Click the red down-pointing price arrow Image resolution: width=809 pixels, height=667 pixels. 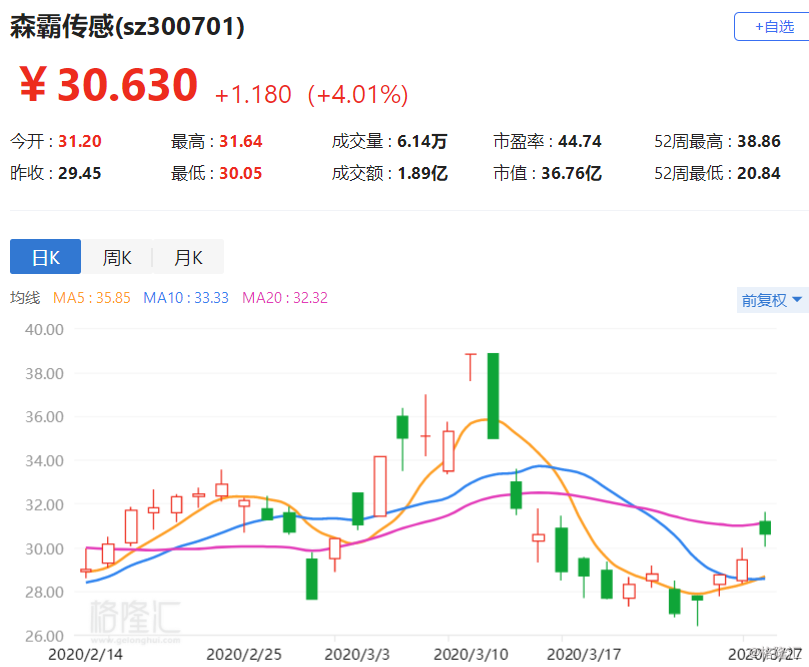[470, 363]
